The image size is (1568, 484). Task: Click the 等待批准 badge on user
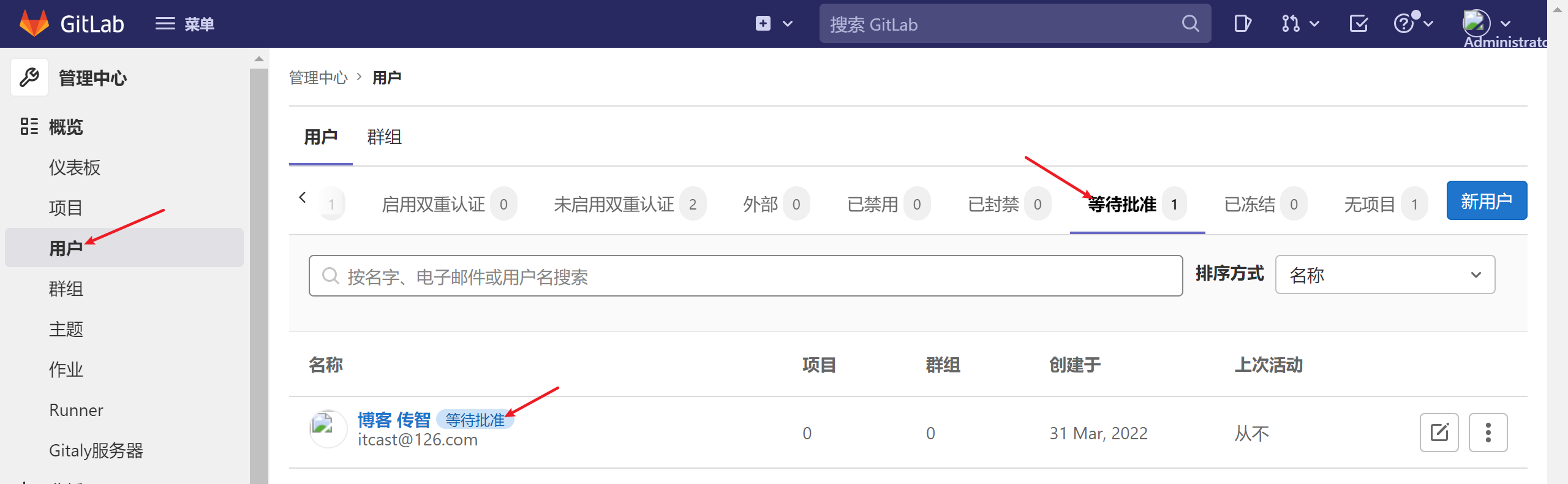[x=475, y=420]
